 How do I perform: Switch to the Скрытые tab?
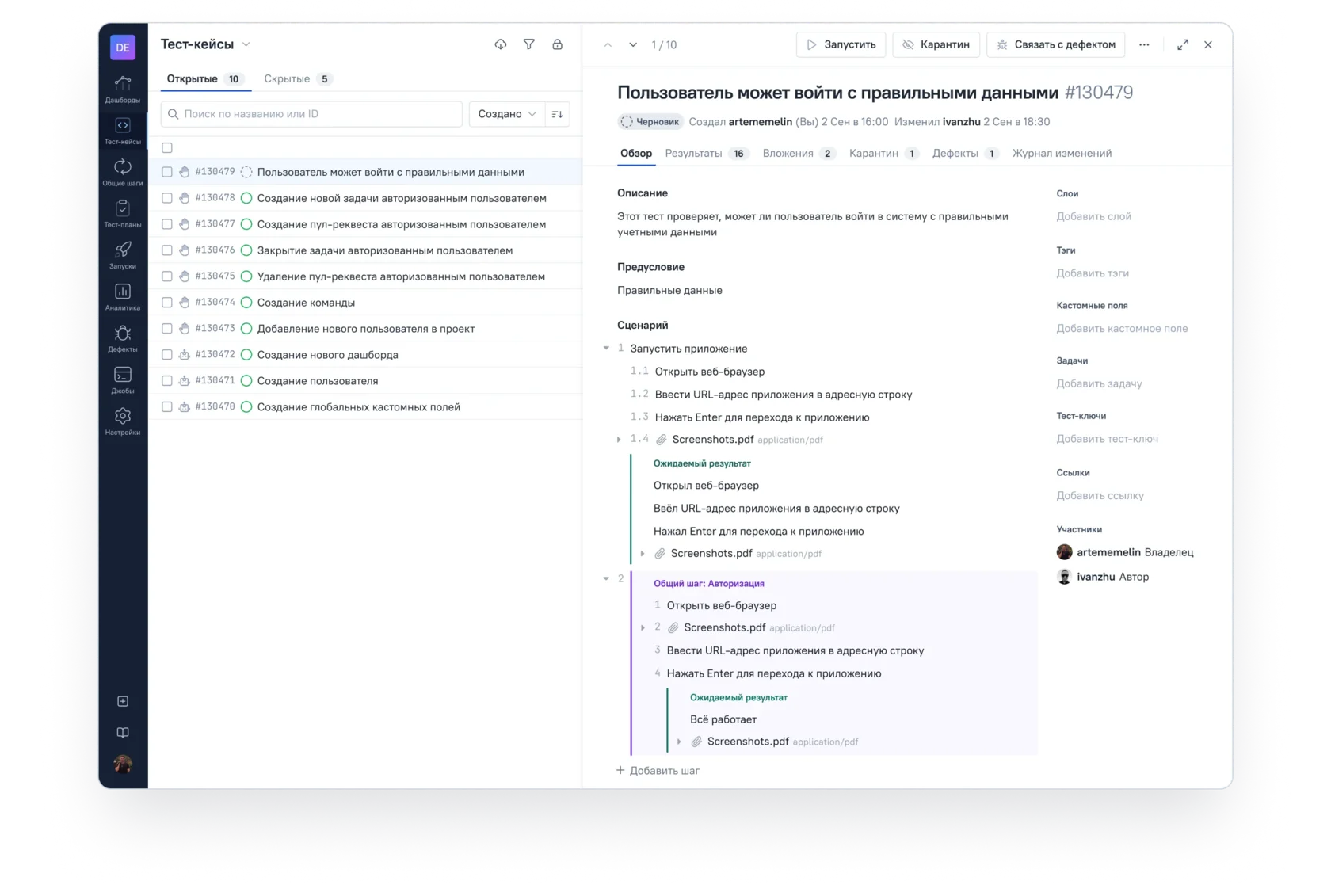point(299,79)
